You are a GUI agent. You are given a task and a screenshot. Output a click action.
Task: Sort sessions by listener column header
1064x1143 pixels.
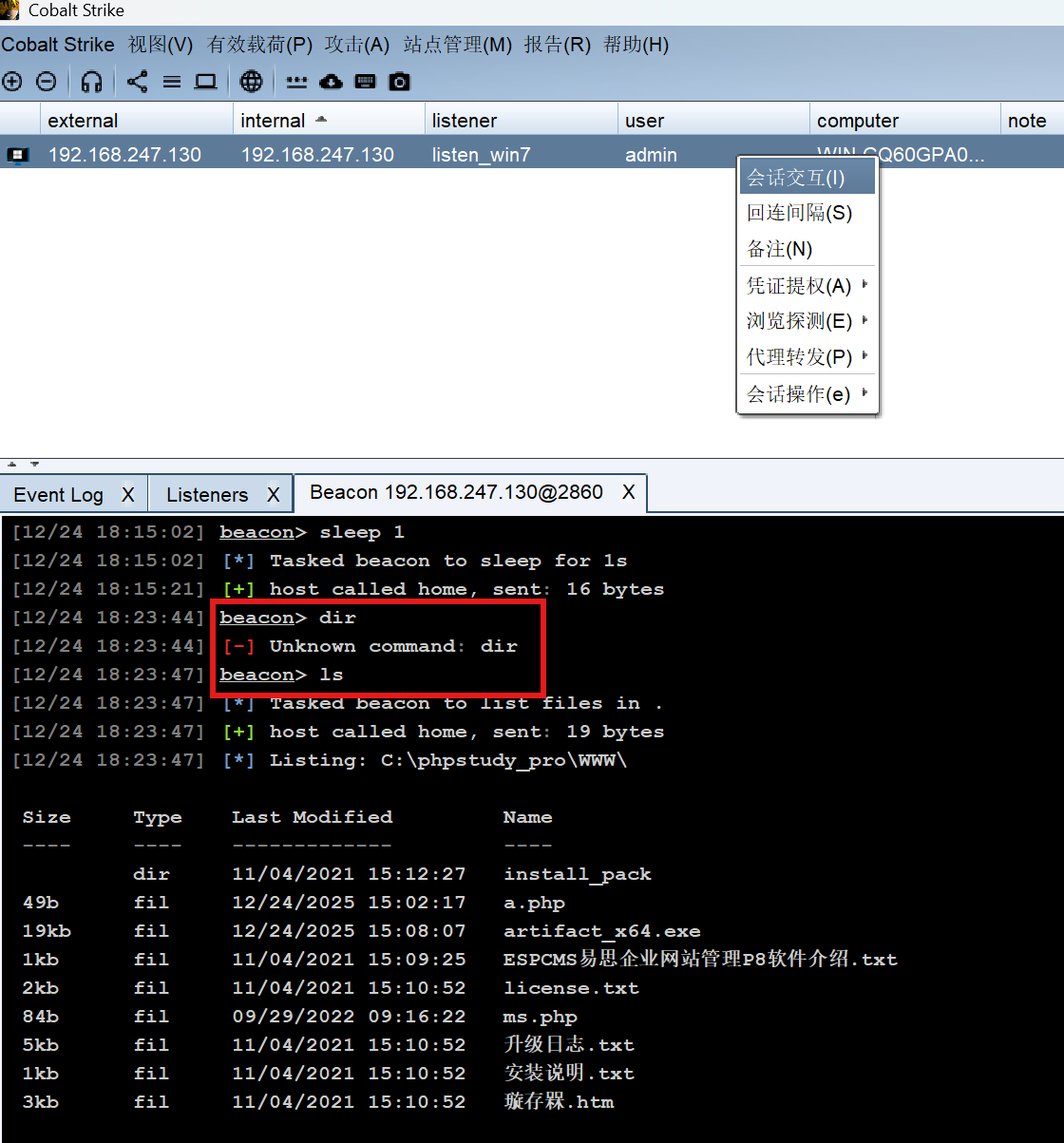521,121
